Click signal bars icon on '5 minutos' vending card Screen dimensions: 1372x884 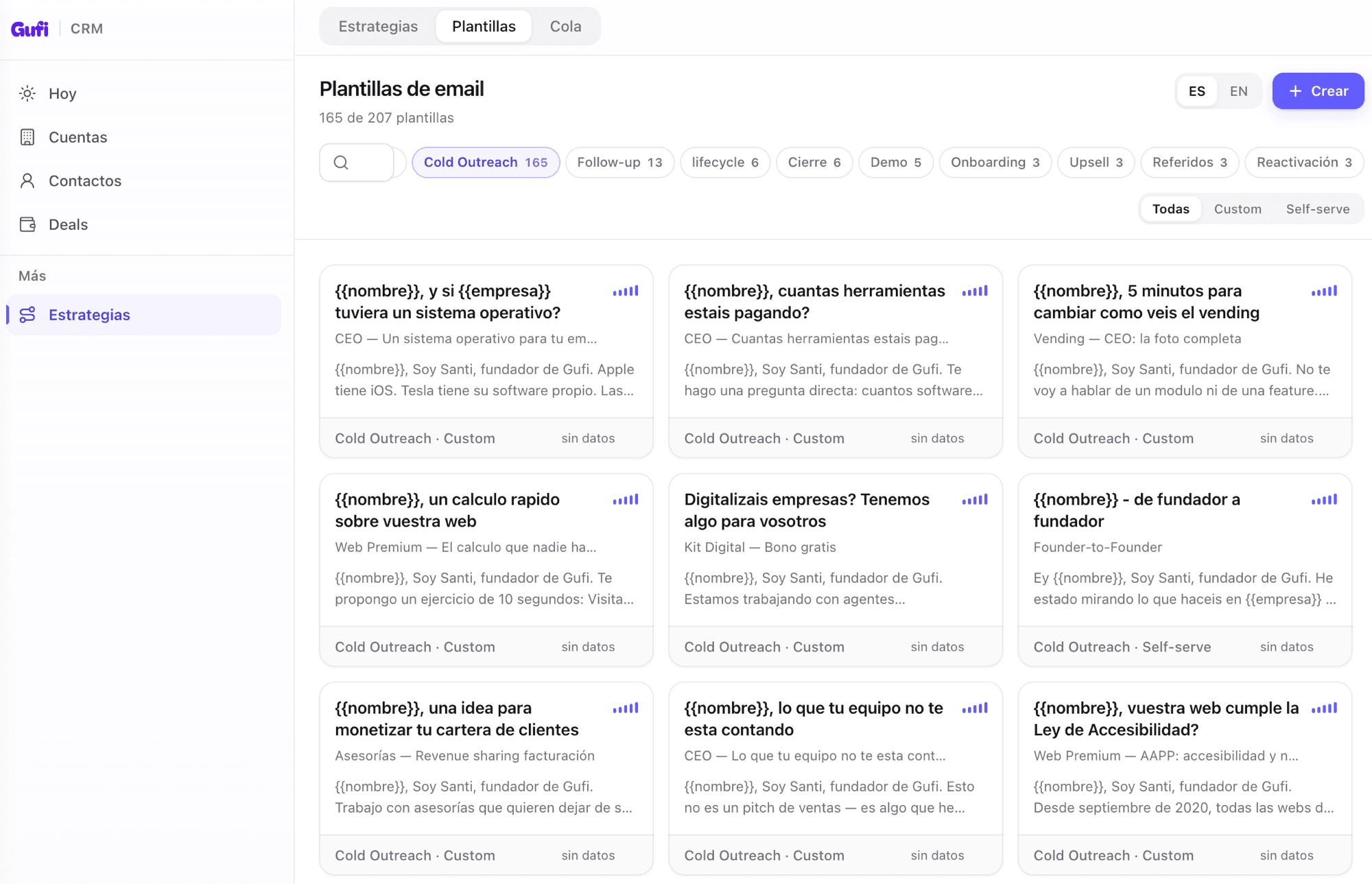[1324, 291]
